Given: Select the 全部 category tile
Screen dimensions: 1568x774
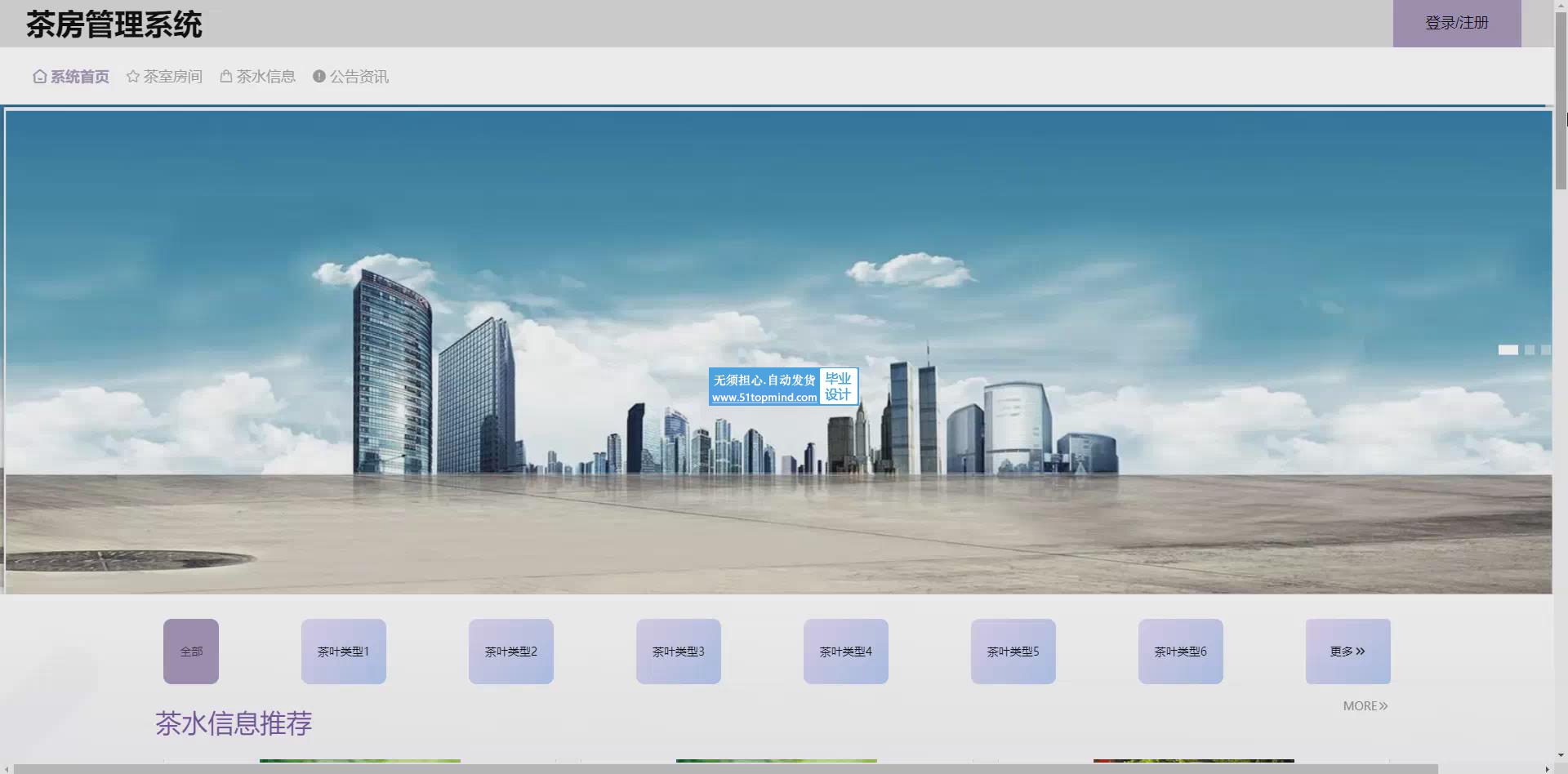Looking at the screenshot, I should click(x=191, y=652).
